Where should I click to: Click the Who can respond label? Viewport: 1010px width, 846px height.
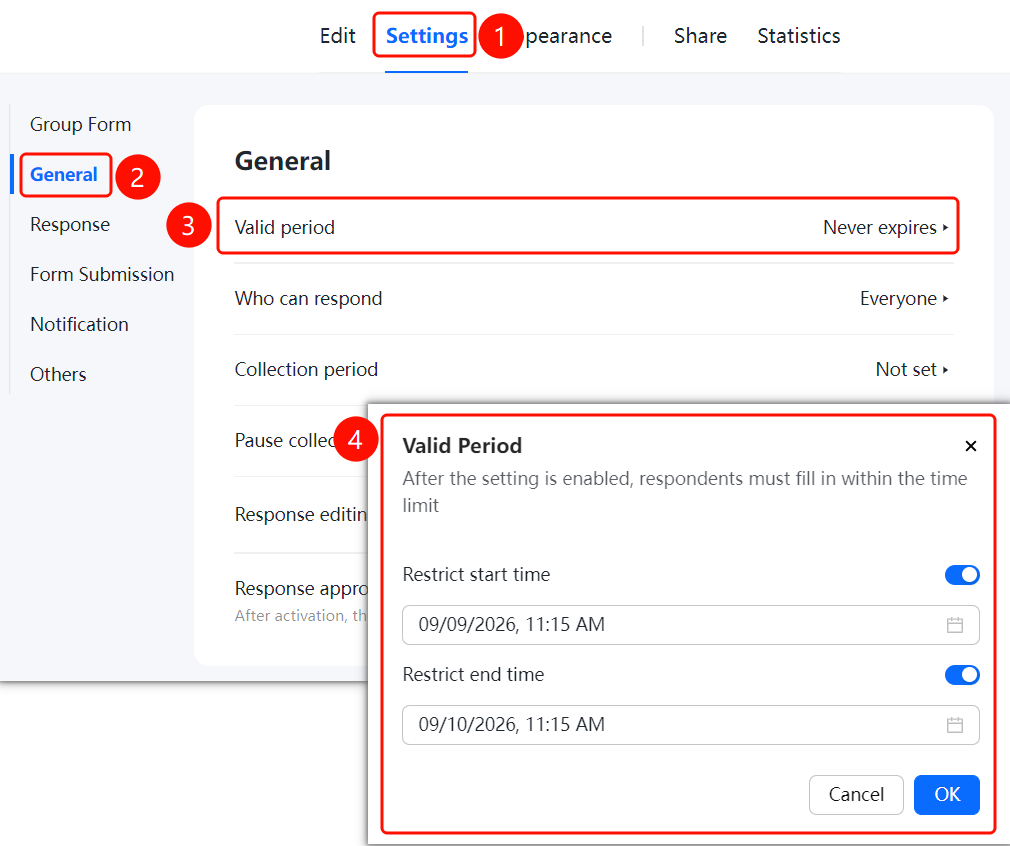309,298
